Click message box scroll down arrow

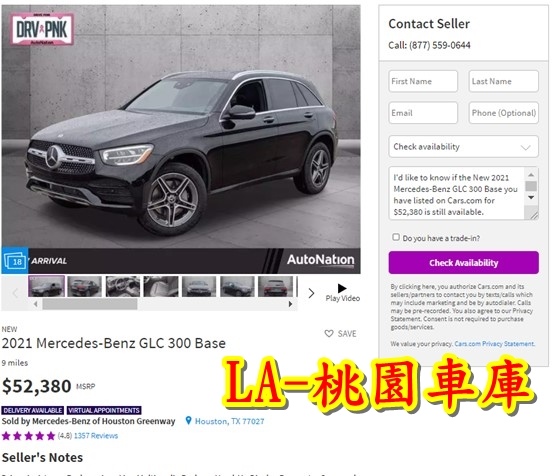(531, 197)
